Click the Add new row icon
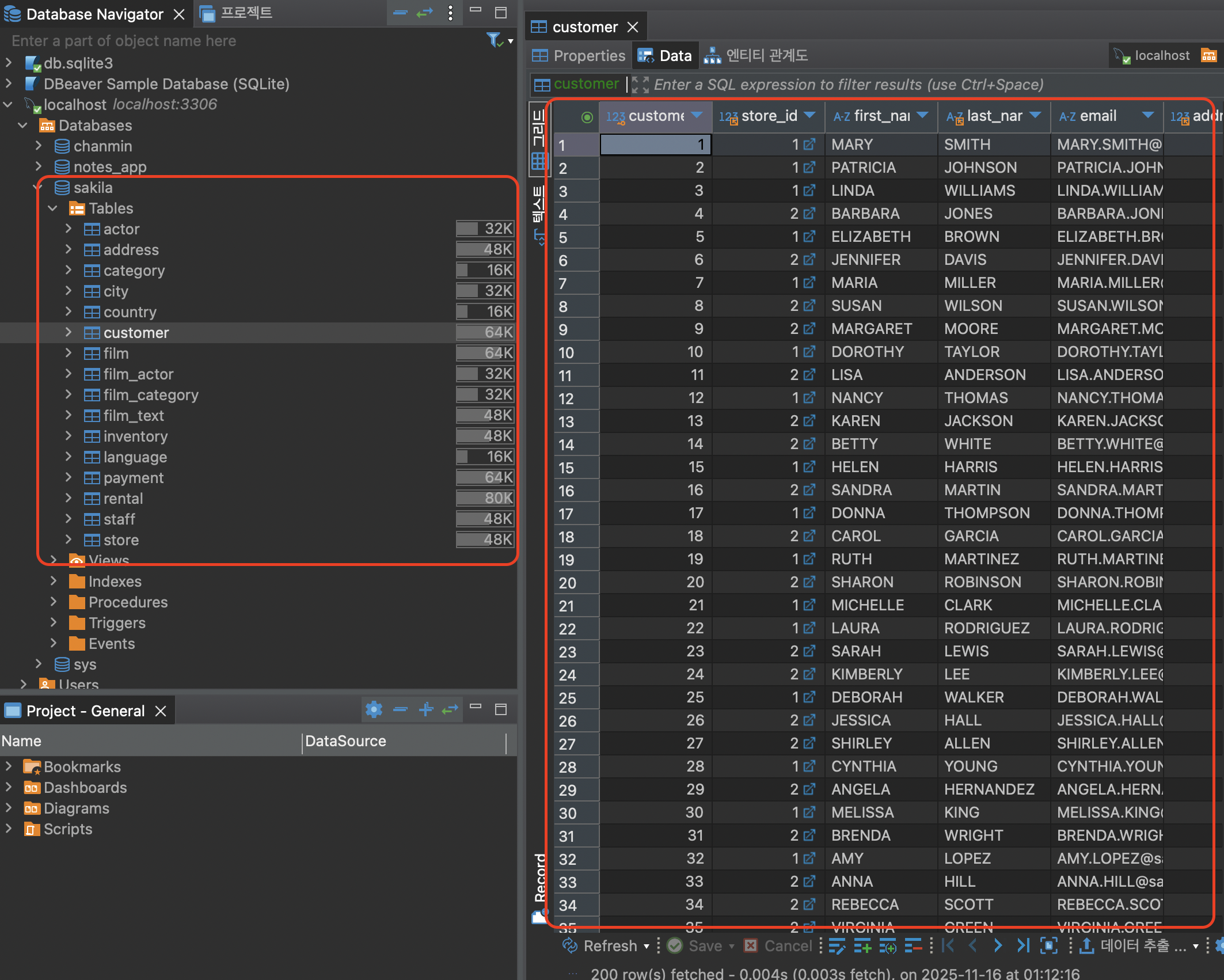This screenshot has width=1224, height=980. click(862, 946)
